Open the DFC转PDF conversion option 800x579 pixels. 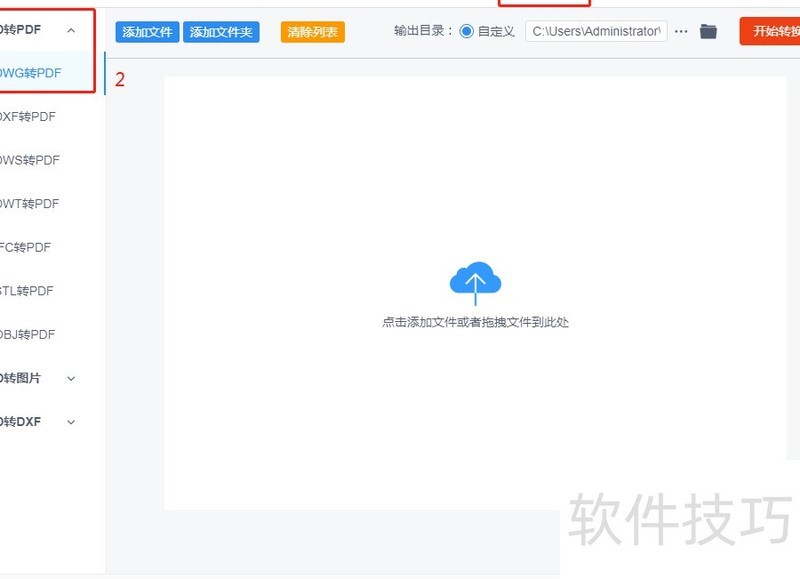pos(30,247)
